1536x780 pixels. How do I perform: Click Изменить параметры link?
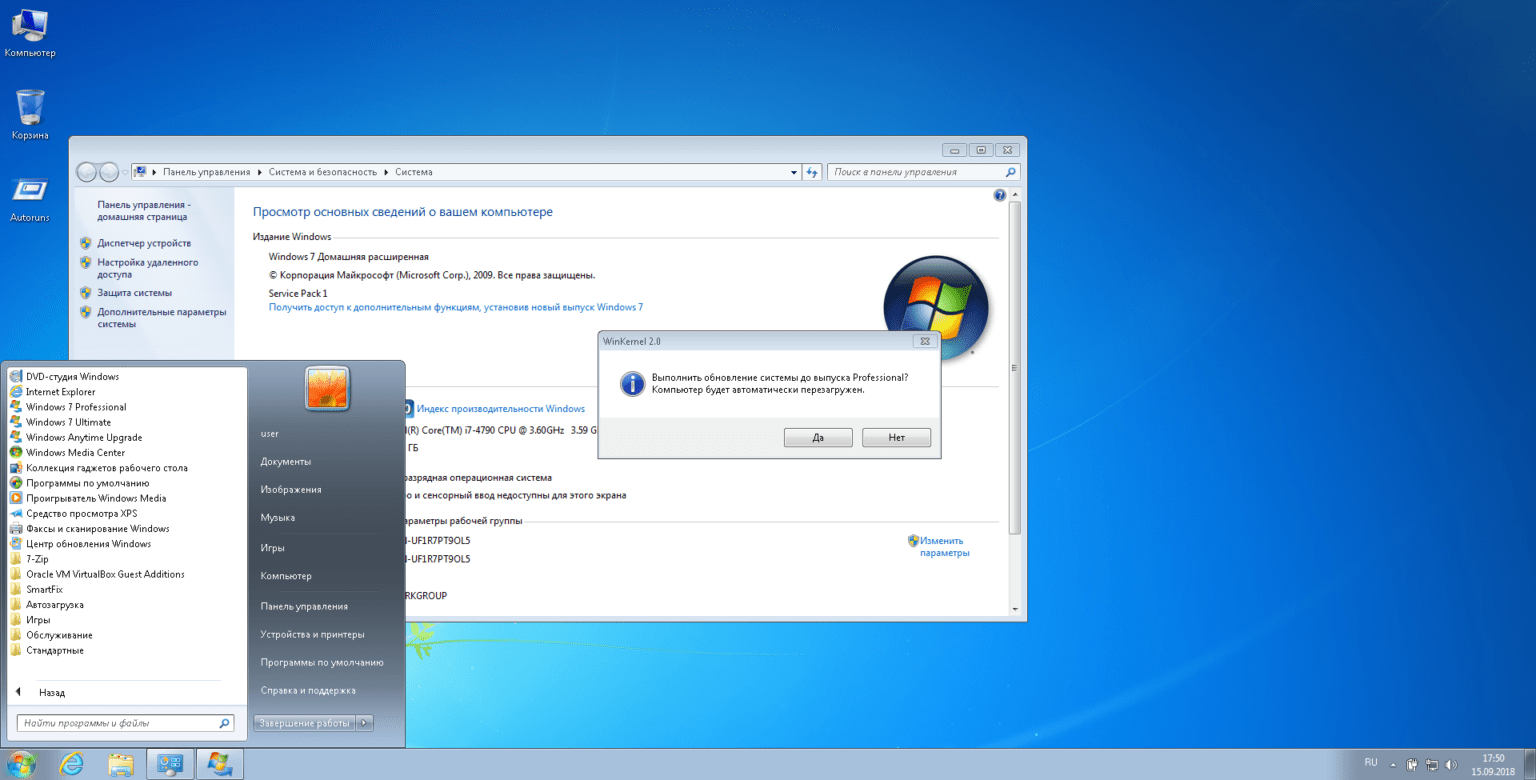[944, 547]
